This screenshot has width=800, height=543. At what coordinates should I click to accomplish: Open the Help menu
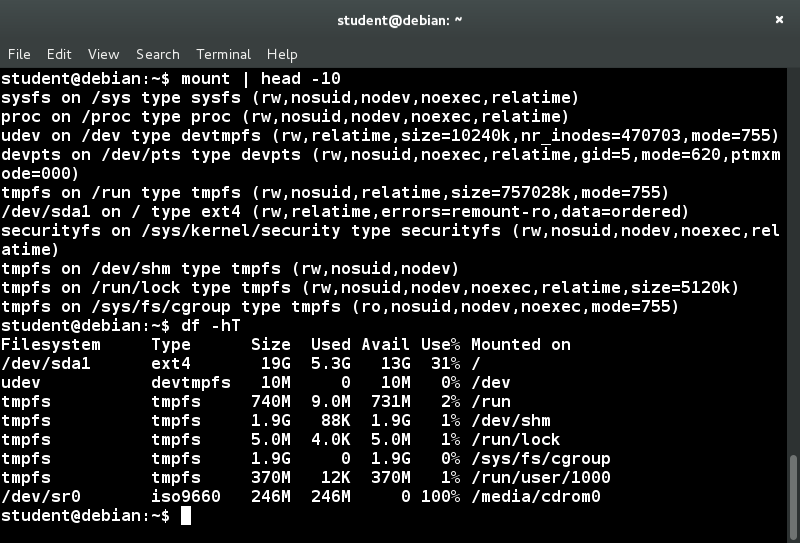[282, 54]
